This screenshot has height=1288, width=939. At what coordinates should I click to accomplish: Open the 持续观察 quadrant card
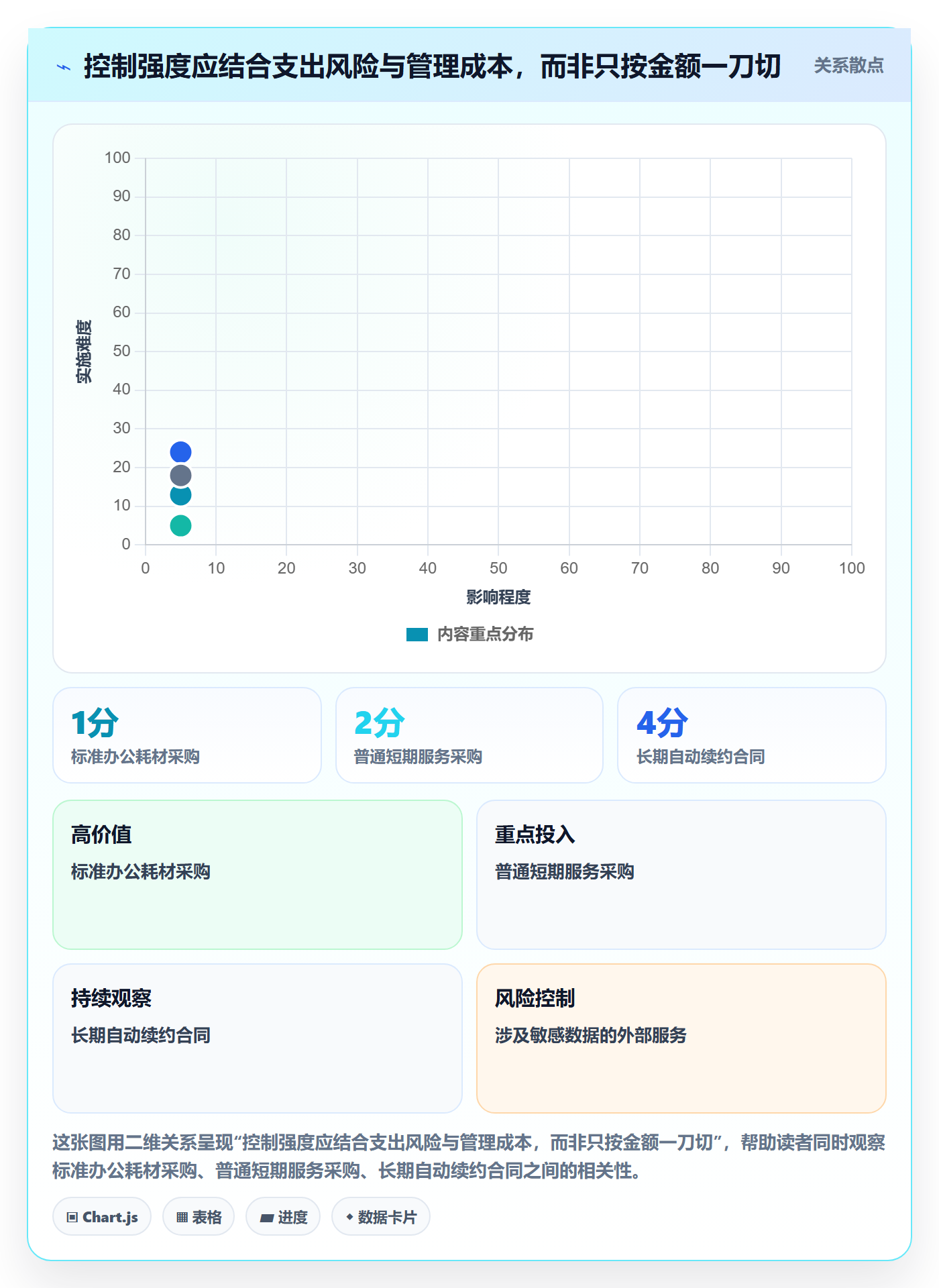[258, 1038]
